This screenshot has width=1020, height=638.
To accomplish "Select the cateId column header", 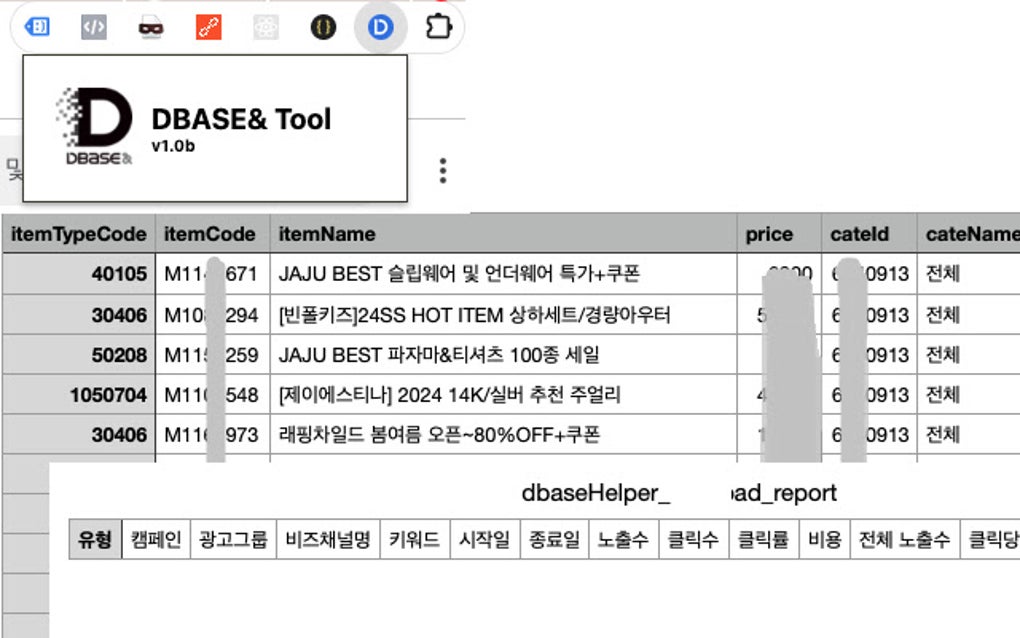I will tap(859, 234).
